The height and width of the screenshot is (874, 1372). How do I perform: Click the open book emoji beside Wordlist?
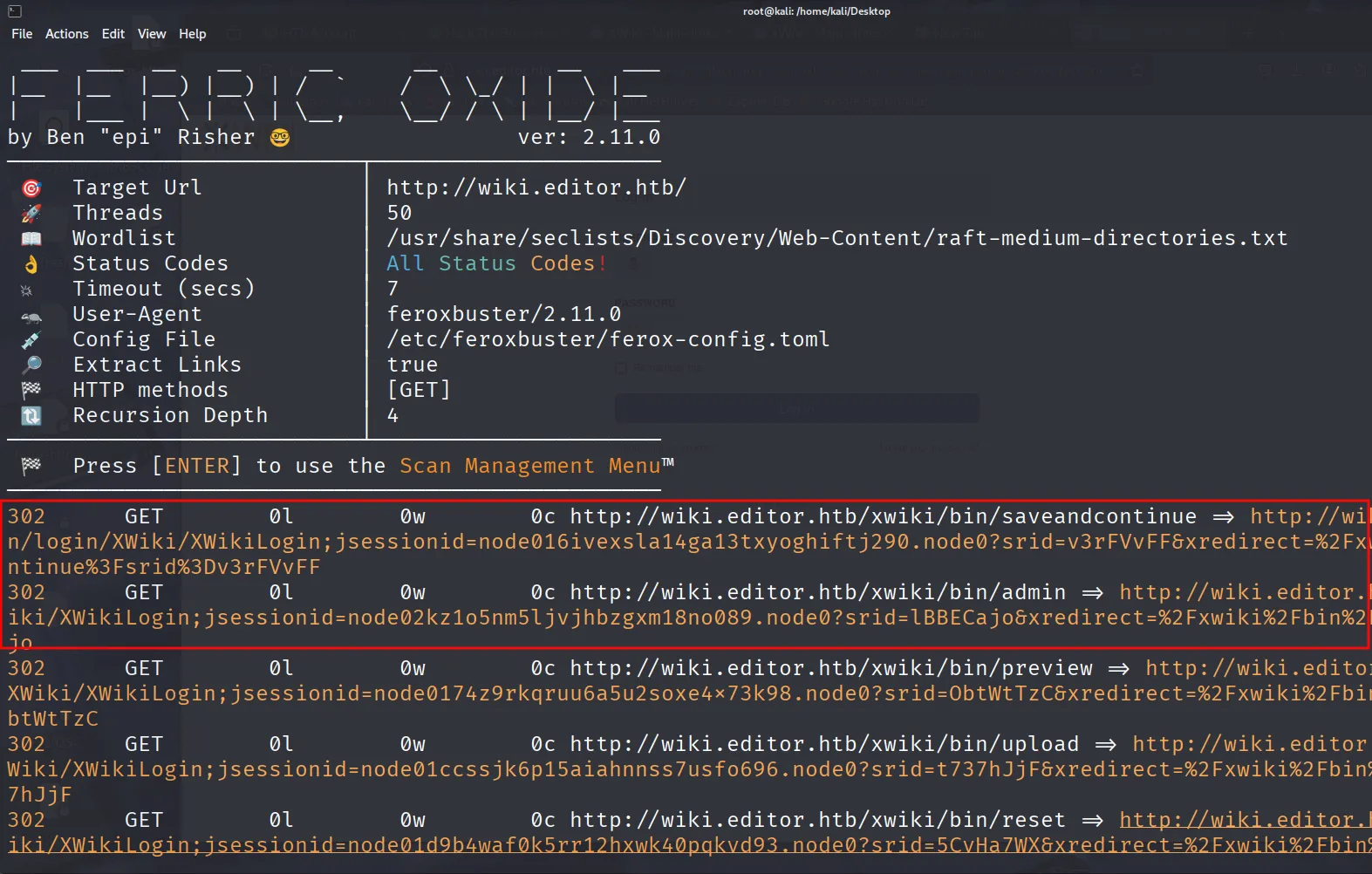pos(31,239)
